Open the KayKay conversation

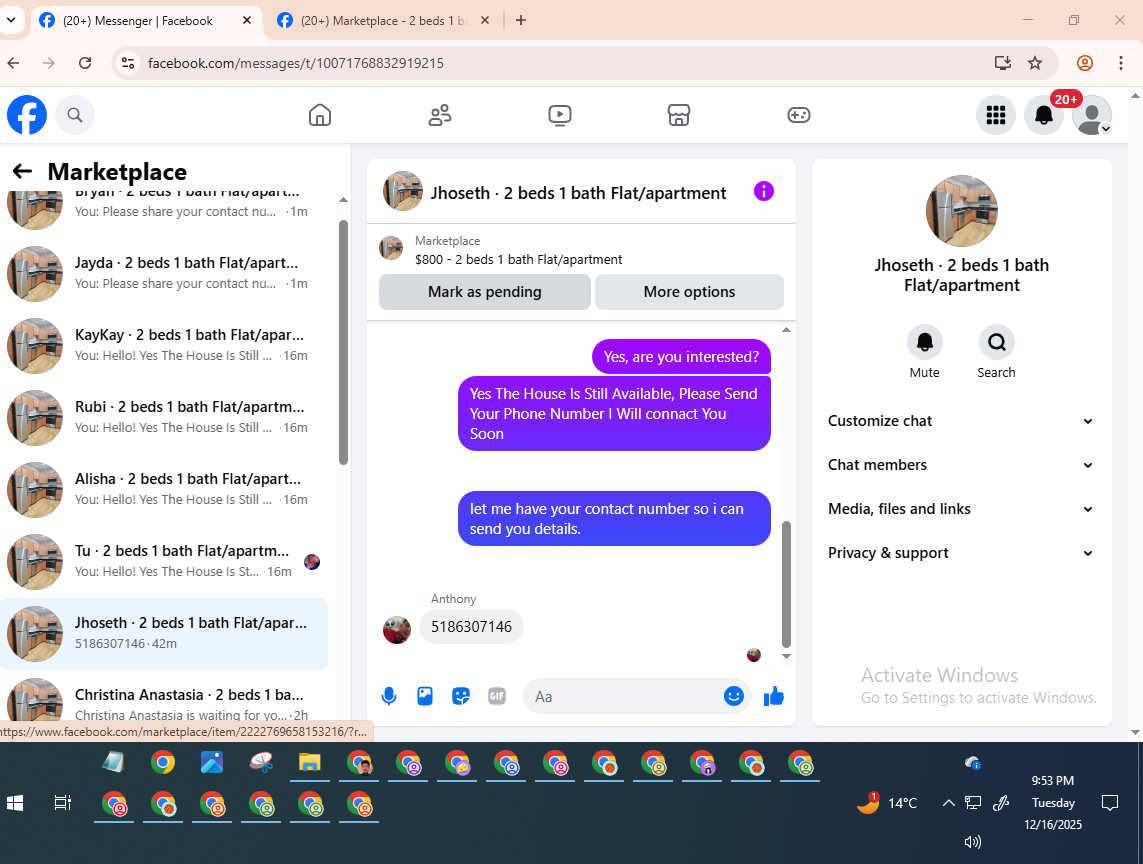click(x=164, y=346)
